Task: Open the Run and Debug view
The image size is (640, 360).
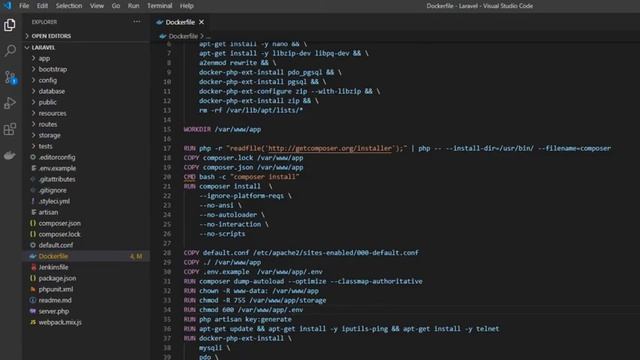Action: (x=10, y=103)
